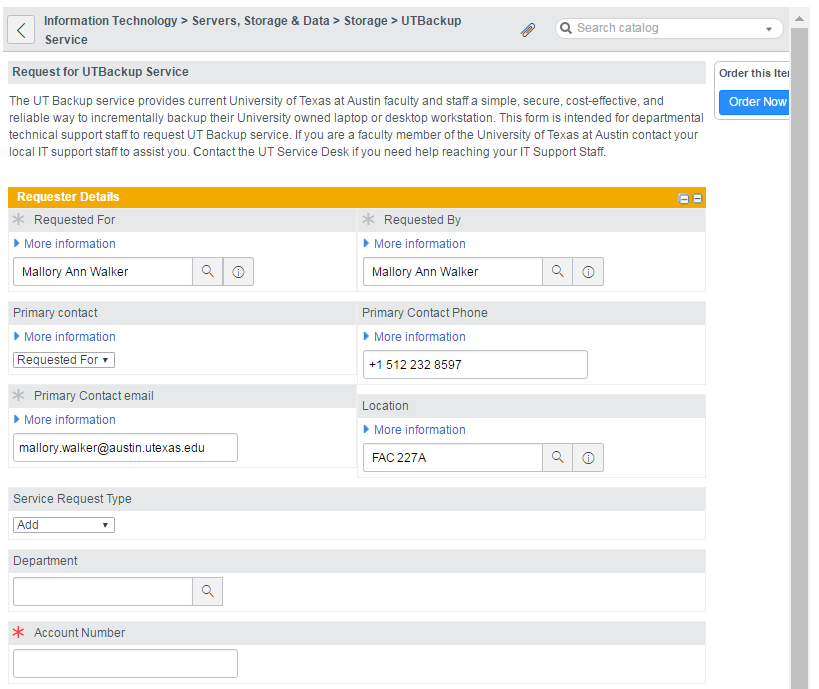Expand More information under Primary contact
Viewport: 819px width, 689px height.
(x=65, y=337)
